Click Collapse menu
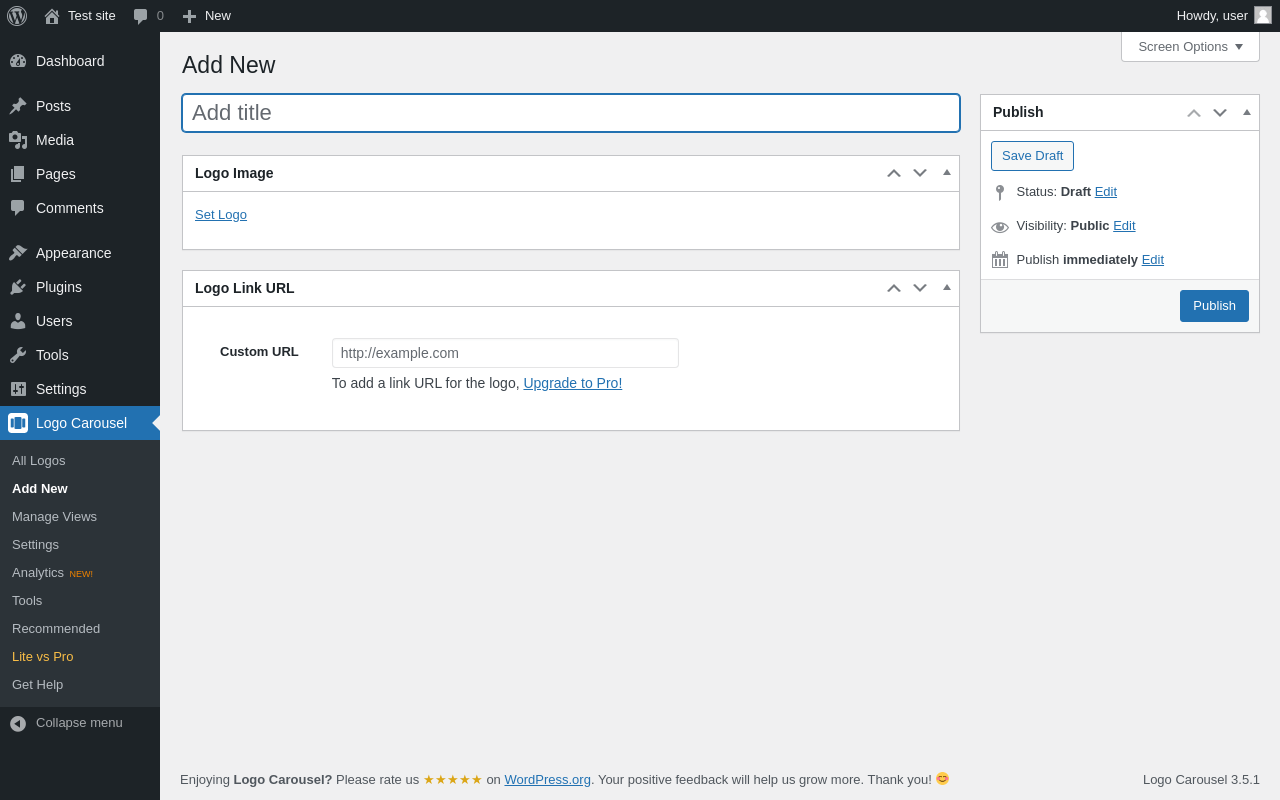Screen dimensions: 1280x800 [80, 723]
